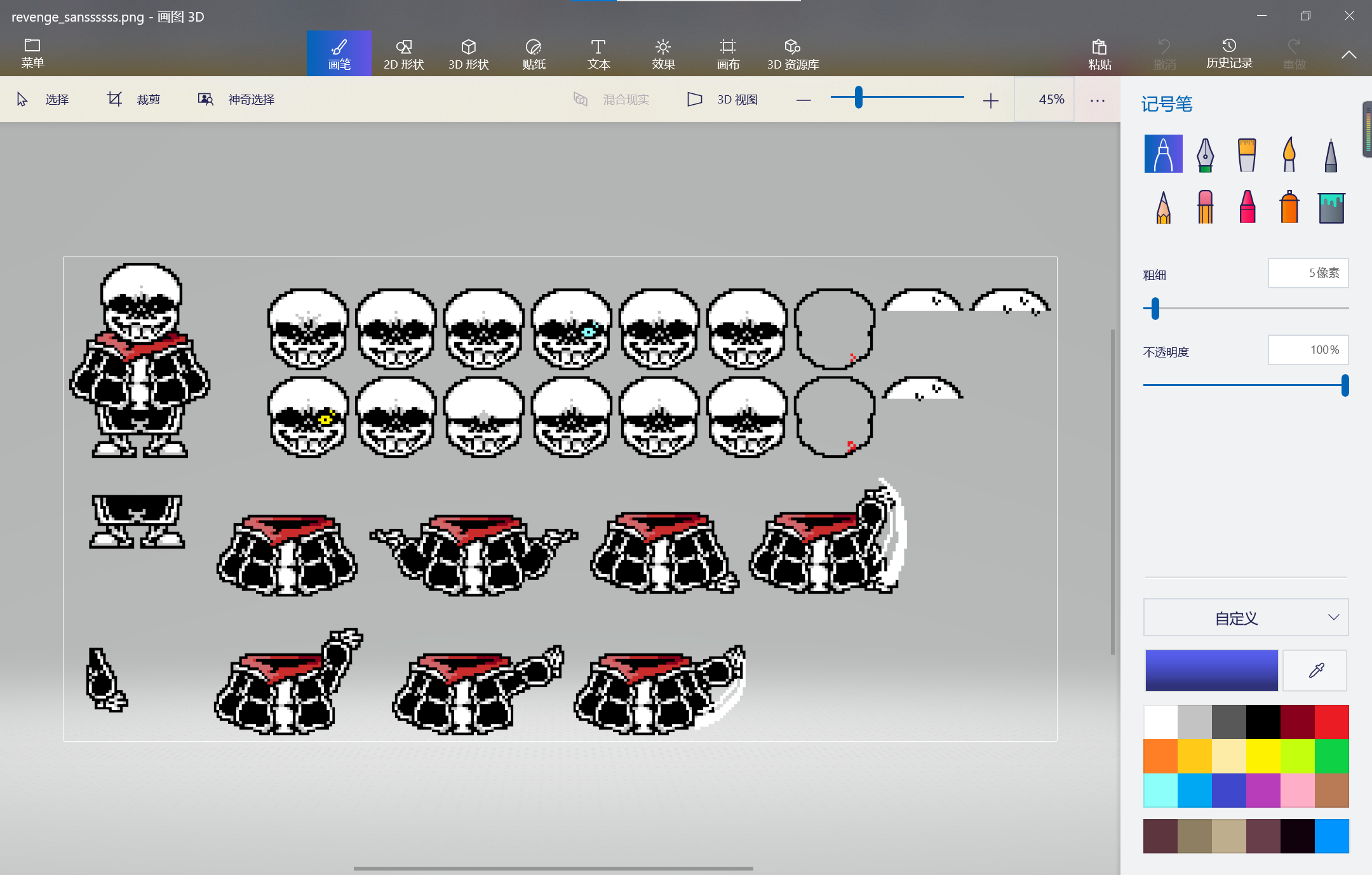Click the zoom out minus icon

(x=804, y=100)
